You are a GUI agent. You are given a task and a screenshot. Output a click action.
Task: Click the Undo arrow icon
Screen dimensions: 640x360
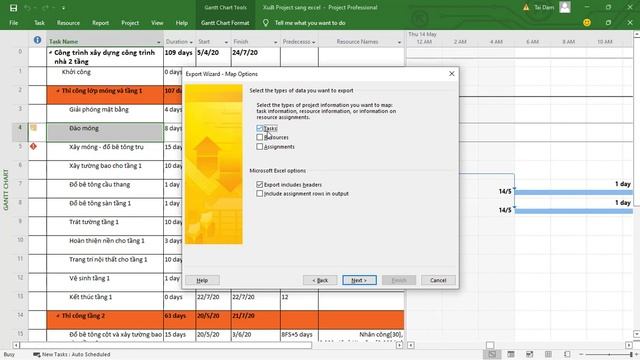coord(27,7)
